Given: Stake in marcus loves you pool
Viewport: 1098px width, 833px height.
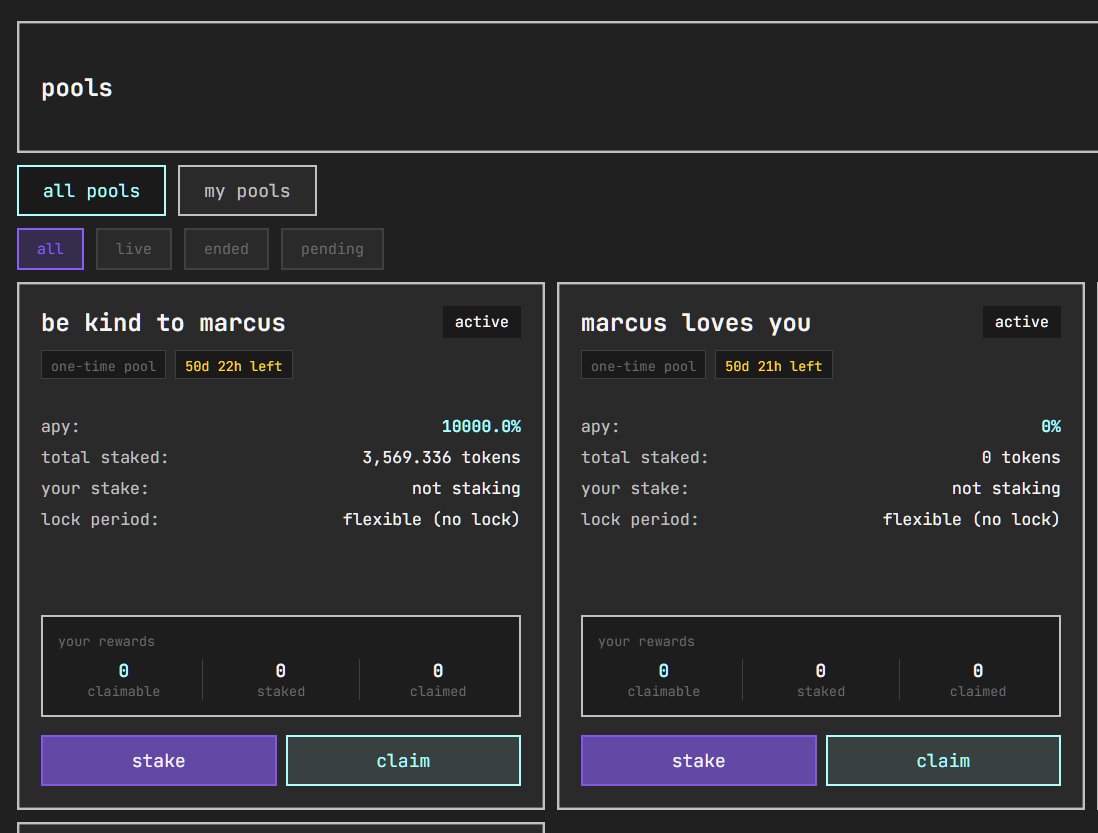Looking at the screenshot, I should (x=699, y=760).
